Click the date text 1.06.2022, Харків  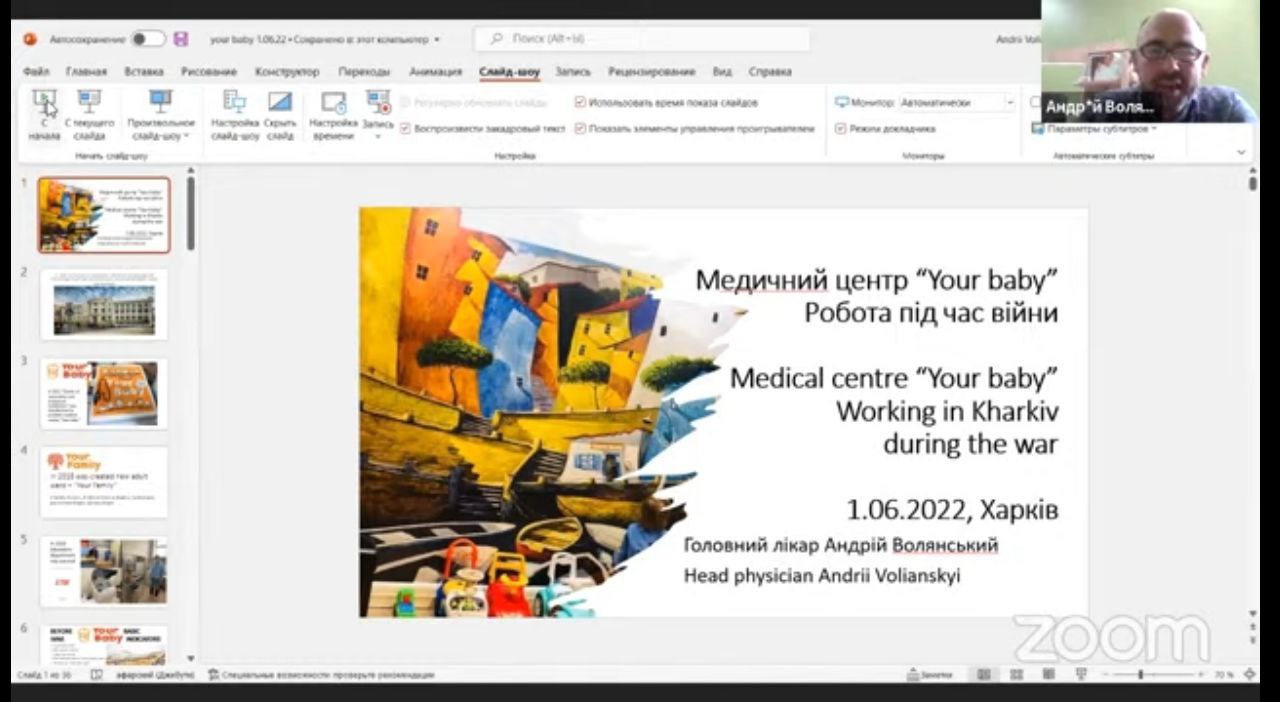[952, 510]
